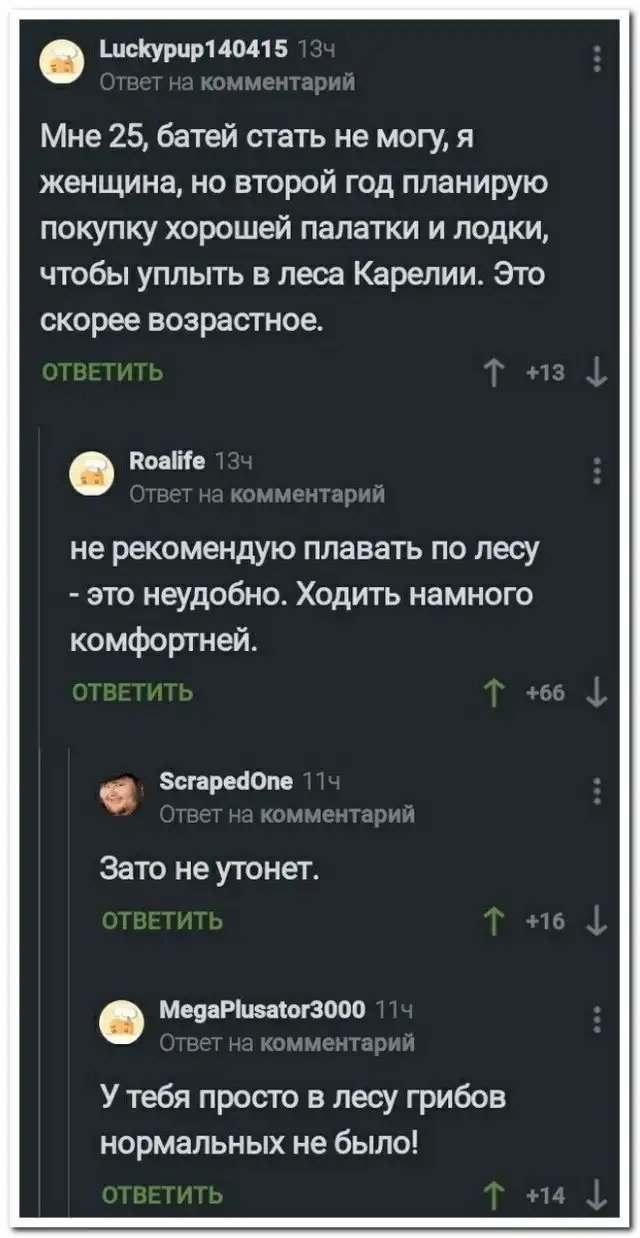Screen dimensions: 640x1238
Task: Open MegaPlusator3000's username link
Action: [x=262, y=1009]
